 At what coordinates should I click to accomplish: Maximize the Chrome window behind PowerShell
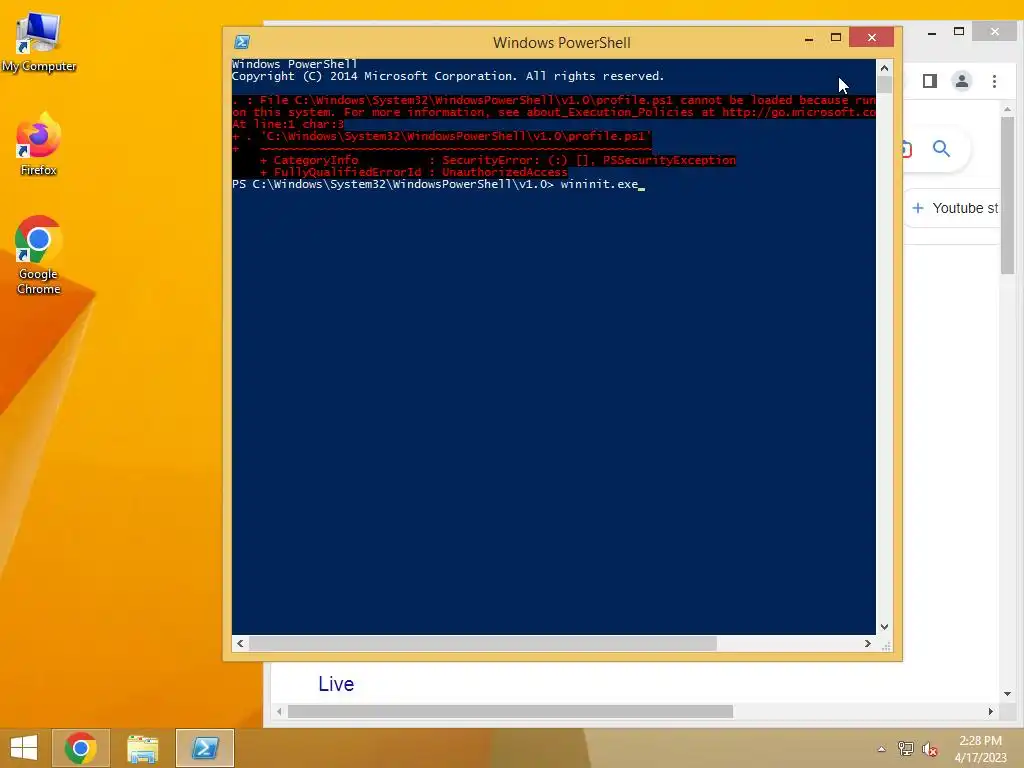coord(959,31)
